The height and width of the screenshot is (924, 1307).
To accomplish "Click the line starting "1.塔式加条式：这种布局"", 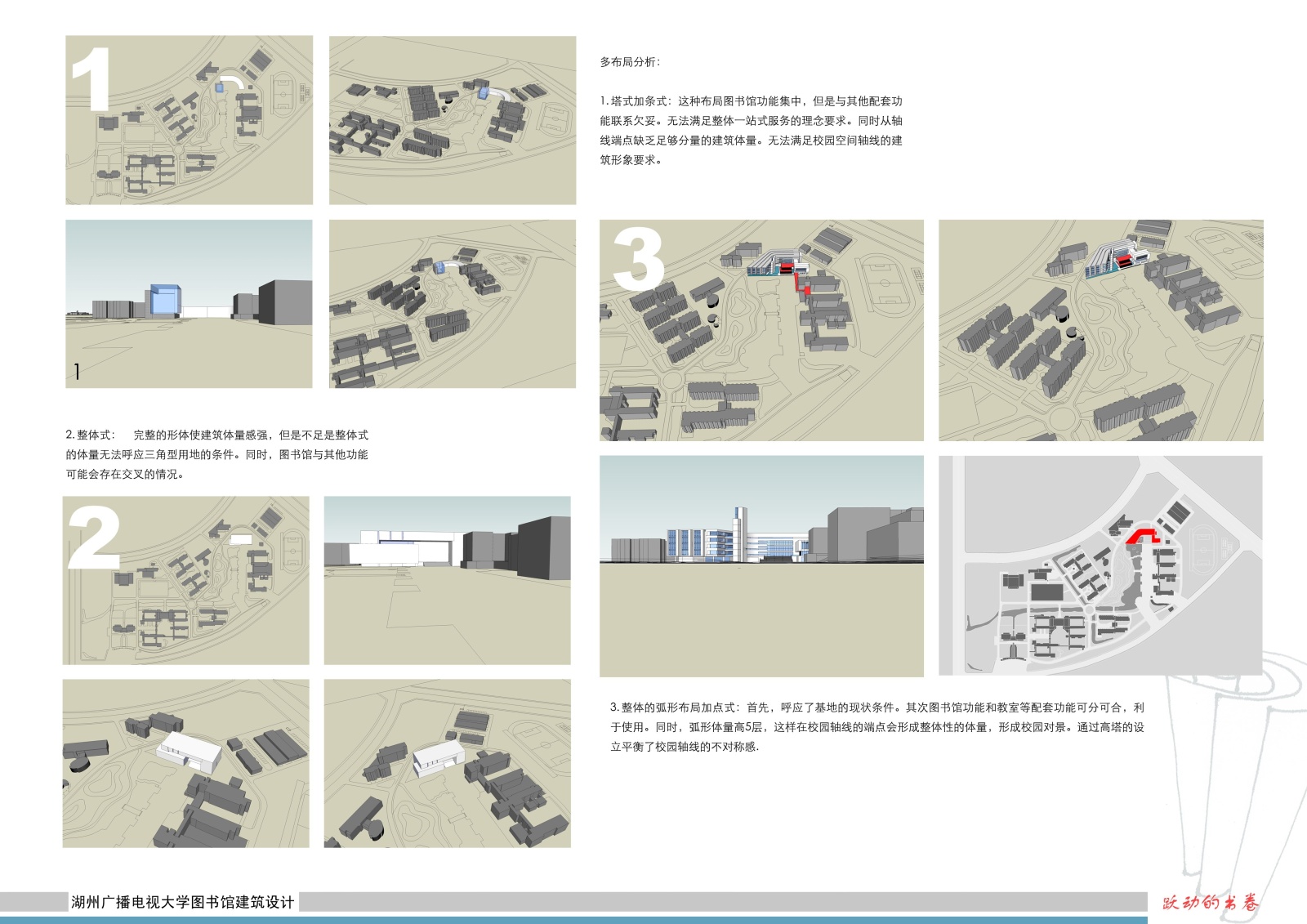I will click(751, 101).
